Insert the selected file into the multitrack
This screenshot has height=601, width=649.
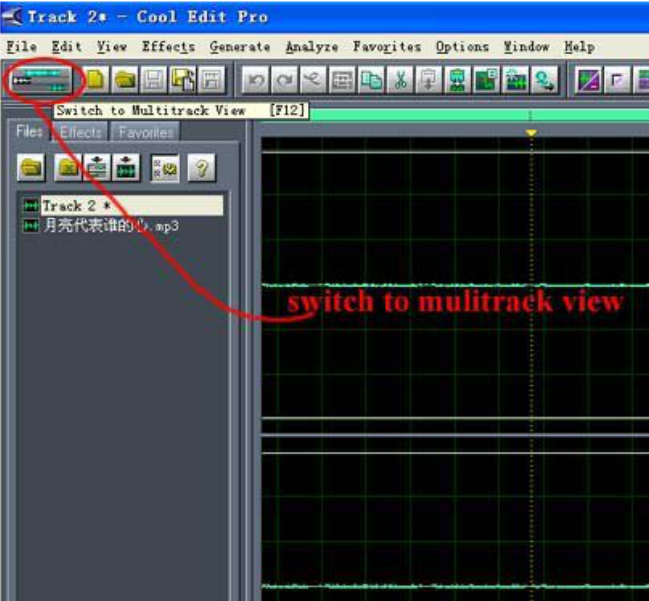(97, 168)
